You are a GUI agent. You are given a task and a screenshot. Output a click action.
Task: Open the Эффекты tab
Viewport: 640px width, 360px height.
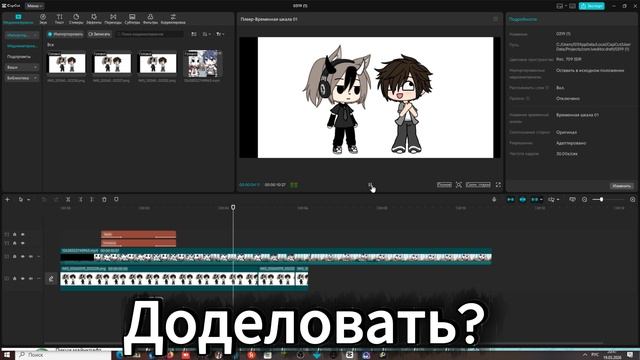pyautogui.click(x=94, y=19)
